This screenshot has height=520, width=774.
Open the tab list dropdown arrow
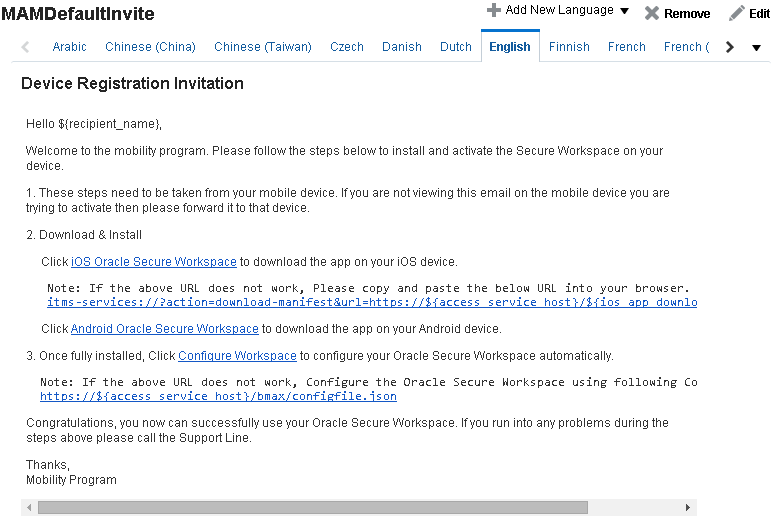click(x=756, y=48)
